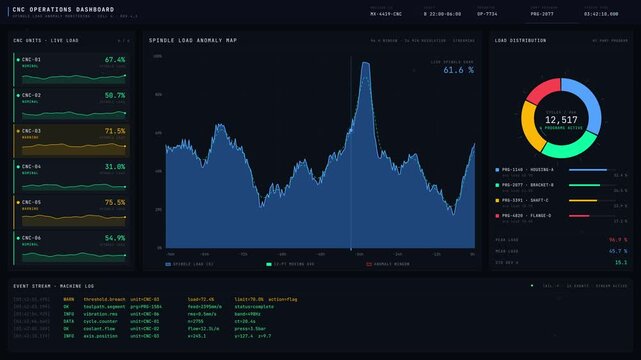Click the 12,517 donut center value

[x=561, y=120]
